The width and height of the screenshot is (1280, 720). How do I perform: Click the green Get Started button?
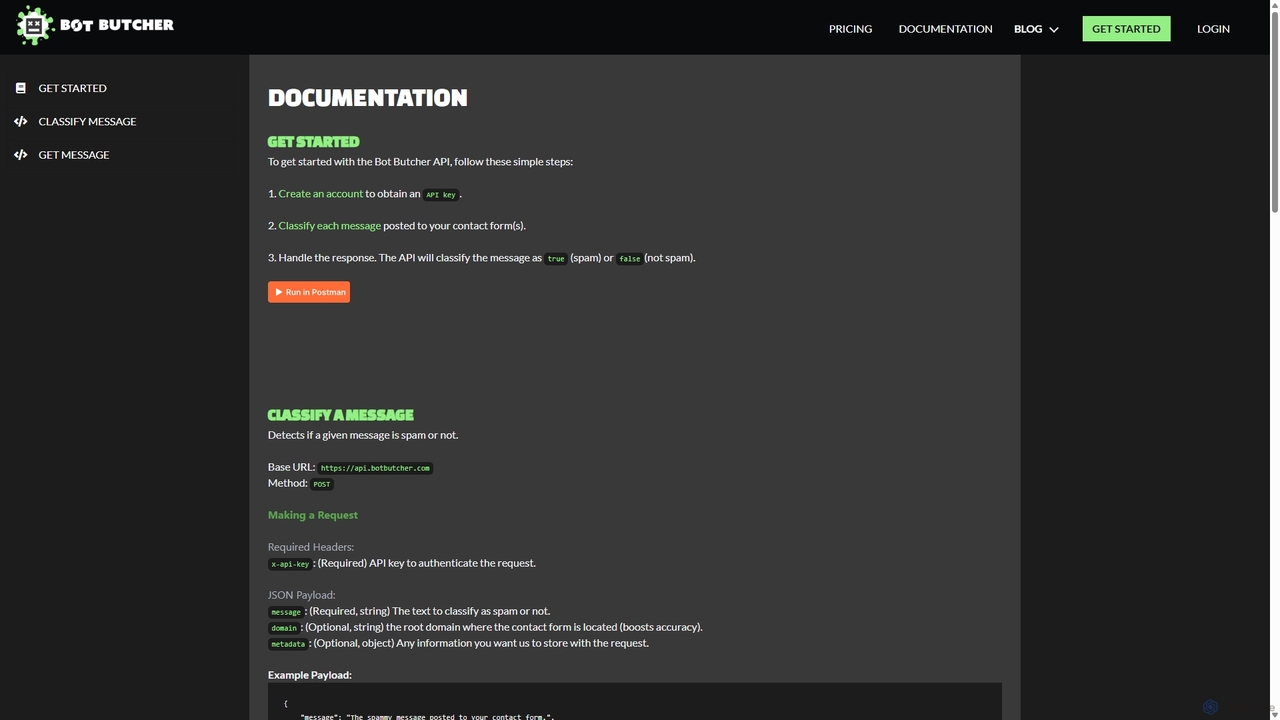tap(1126, 28)
